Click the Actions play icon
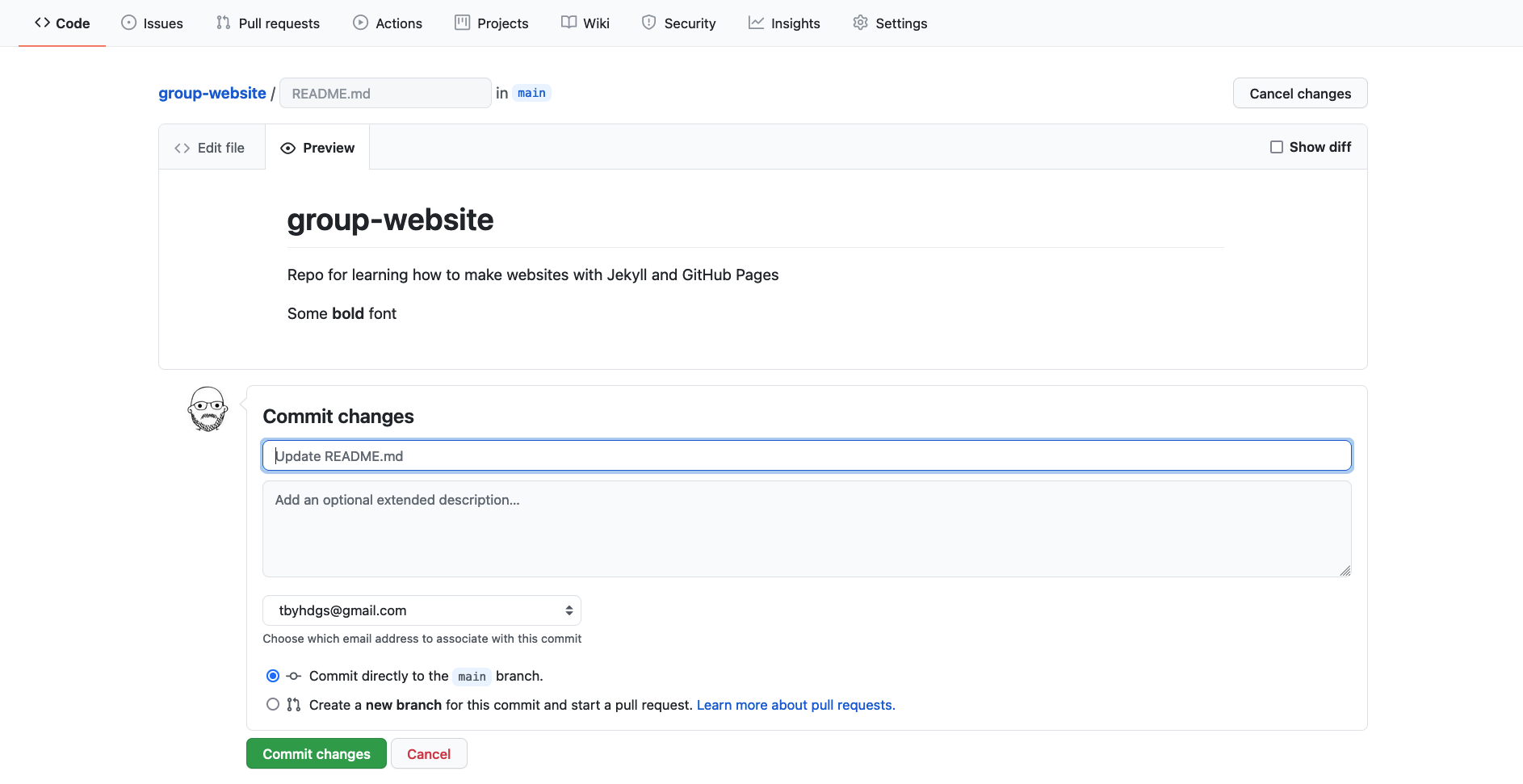 click(x=361, y=23)
